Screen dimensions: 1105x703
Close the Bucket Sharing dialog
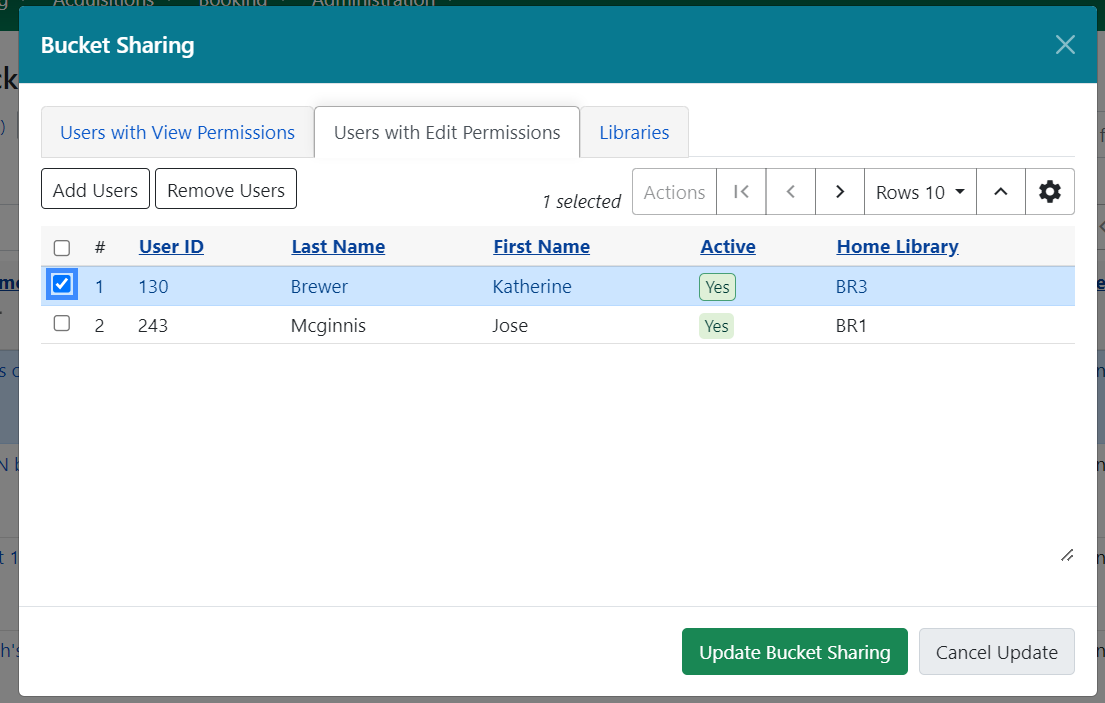pyautogui.click(x=1064, y=44)
